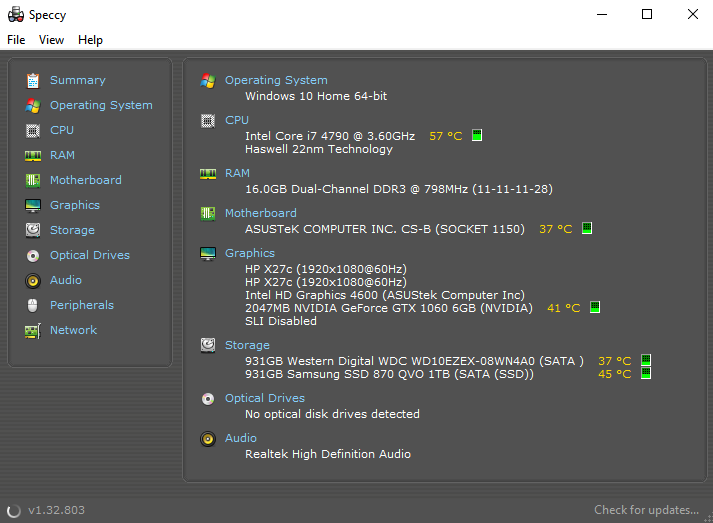
Task: Click the RAM icon in summary panel
Action: [208, 173]
